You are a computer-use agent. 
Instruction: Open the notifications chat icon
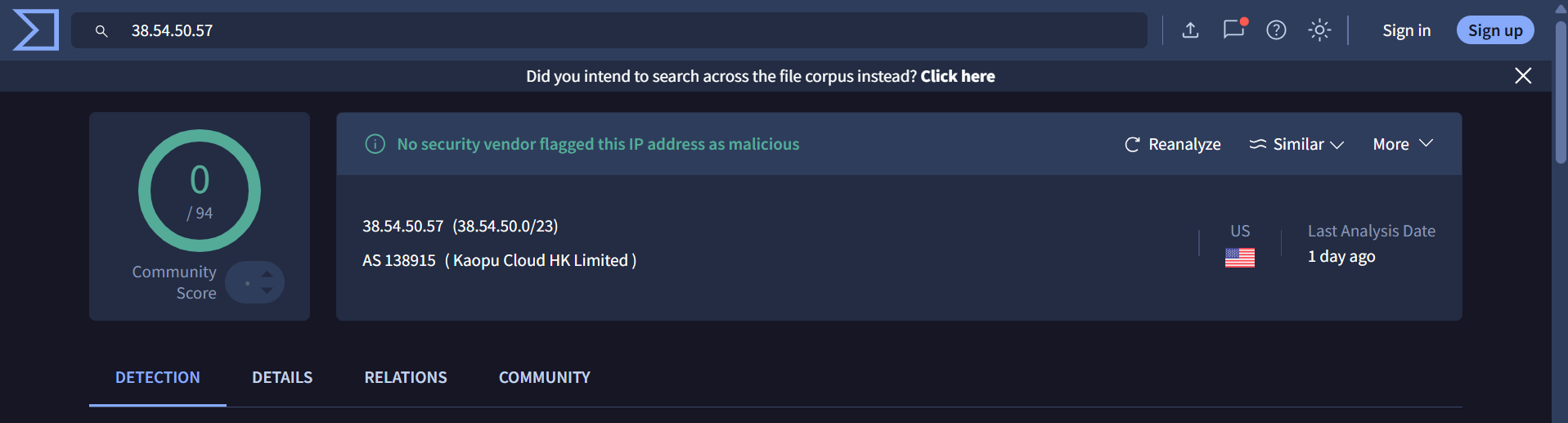pyautogui.click(x=1233, y=29)
